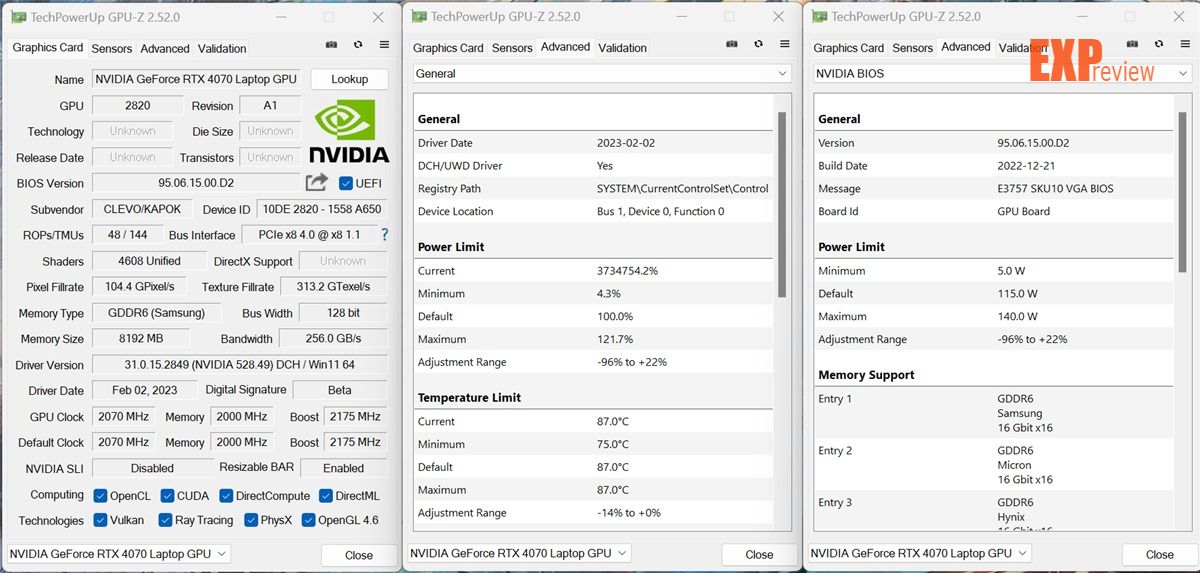Screen dimensions: 1200x573
Task: Open the hamburger menu in the middle window
Action: (x=785, y=45)
